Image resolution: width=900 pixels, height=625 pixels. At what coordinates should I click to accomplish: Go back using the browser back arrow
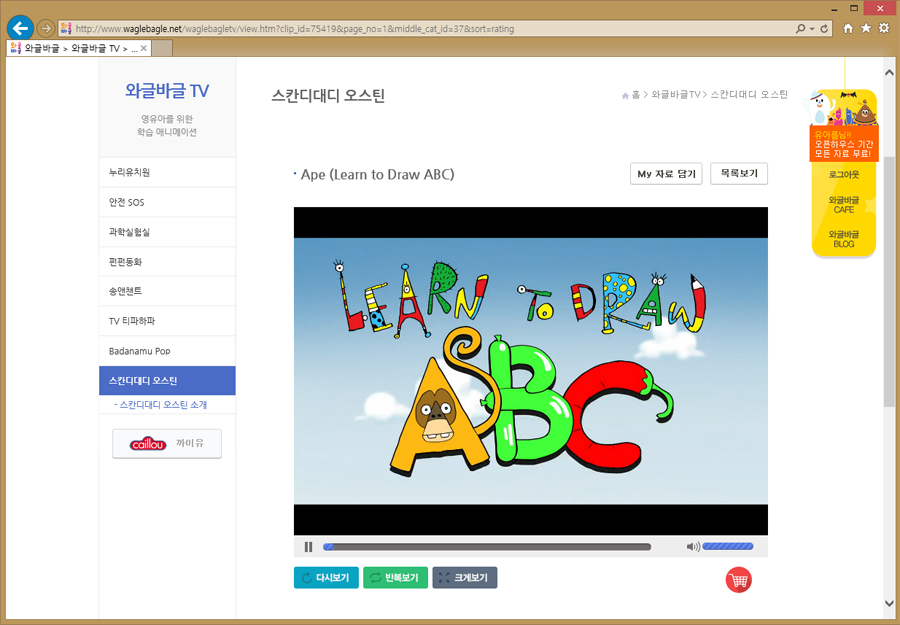20,28
